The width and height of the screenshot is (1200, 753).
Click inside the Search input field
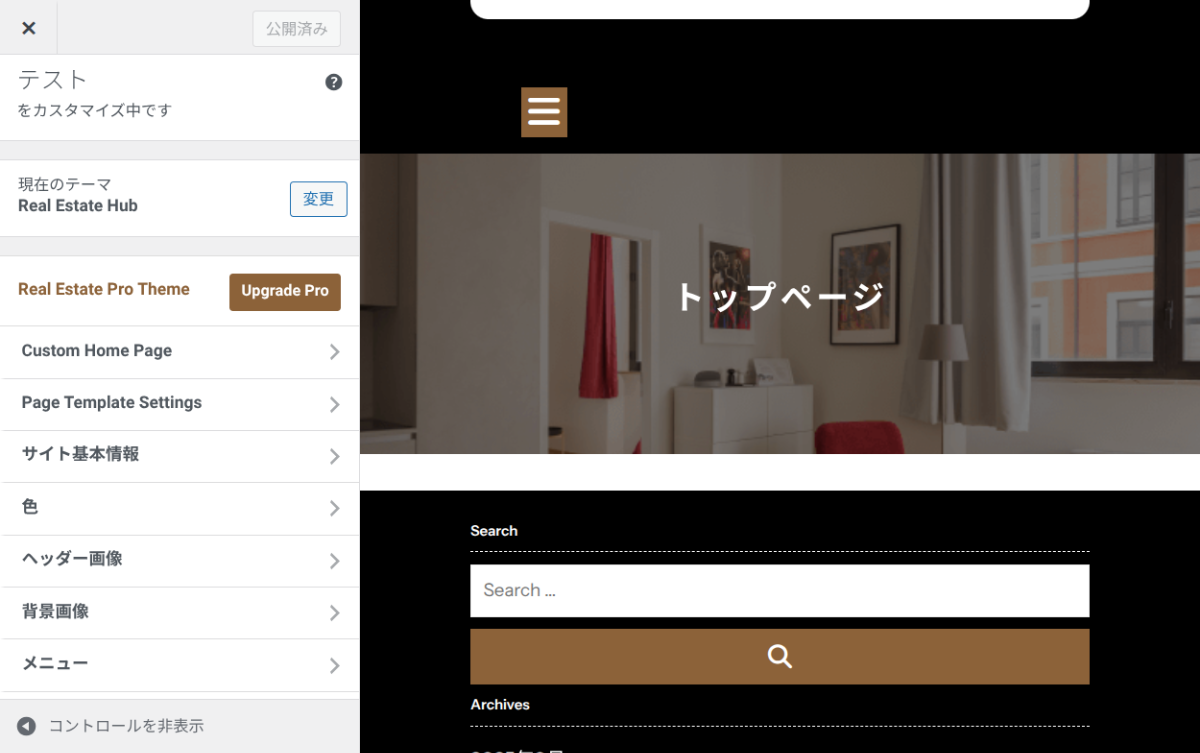click(x=779, y=590)
